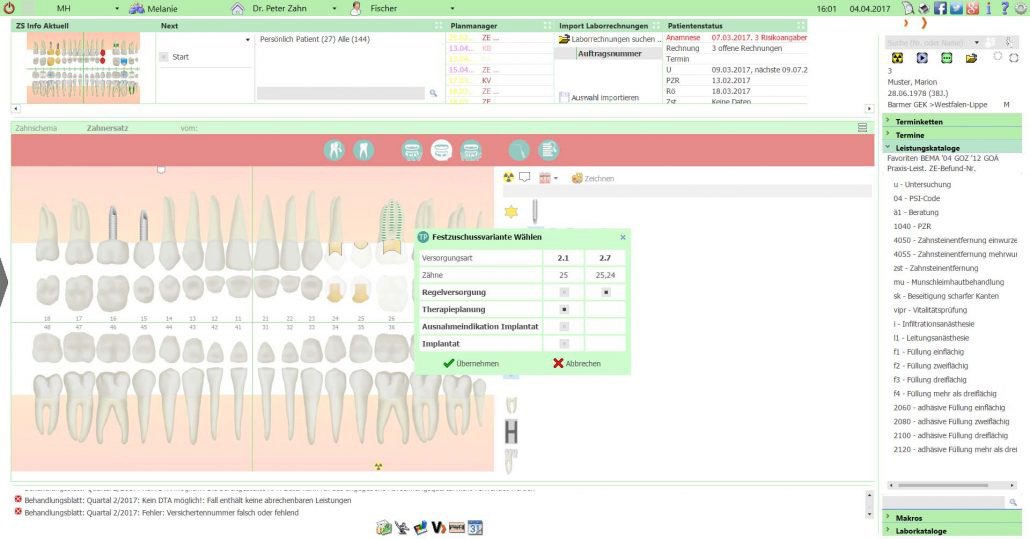The height and width of the screenshot is (539, 1030).
Task: Click the Übernehmen button
Action: (x=471, y=363)
